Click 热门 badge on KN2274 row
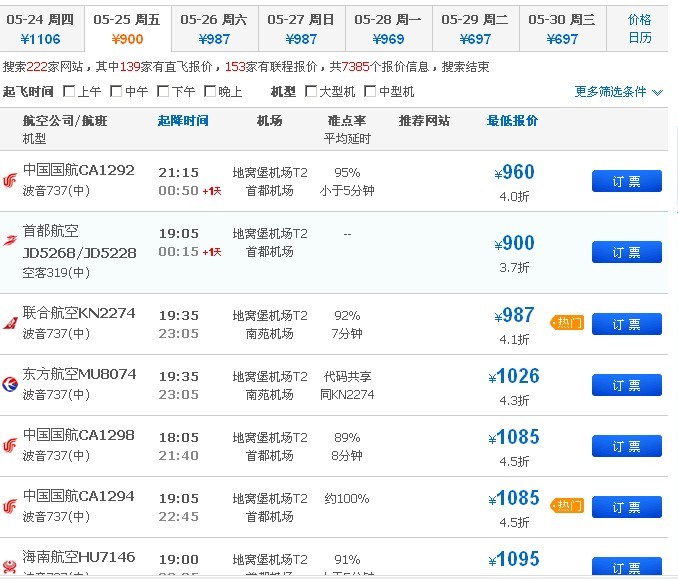 tap(567, 323)
